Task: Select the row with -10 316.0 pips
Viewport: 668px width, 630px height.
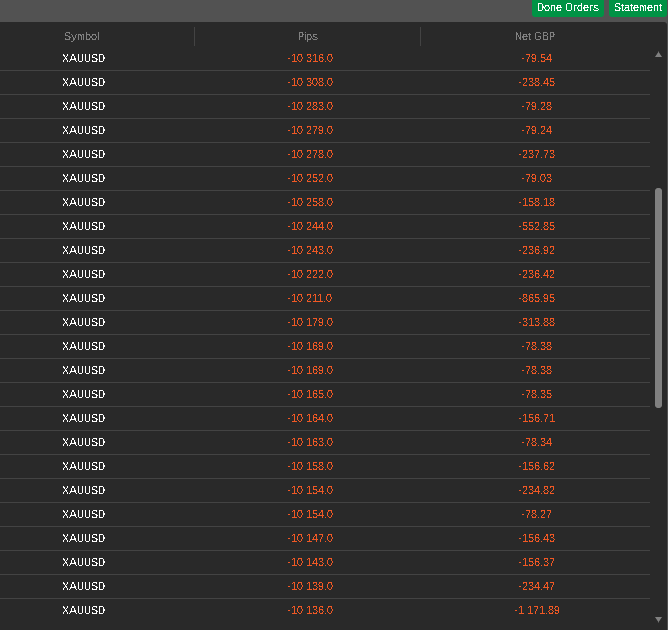Action: (325, 58)
